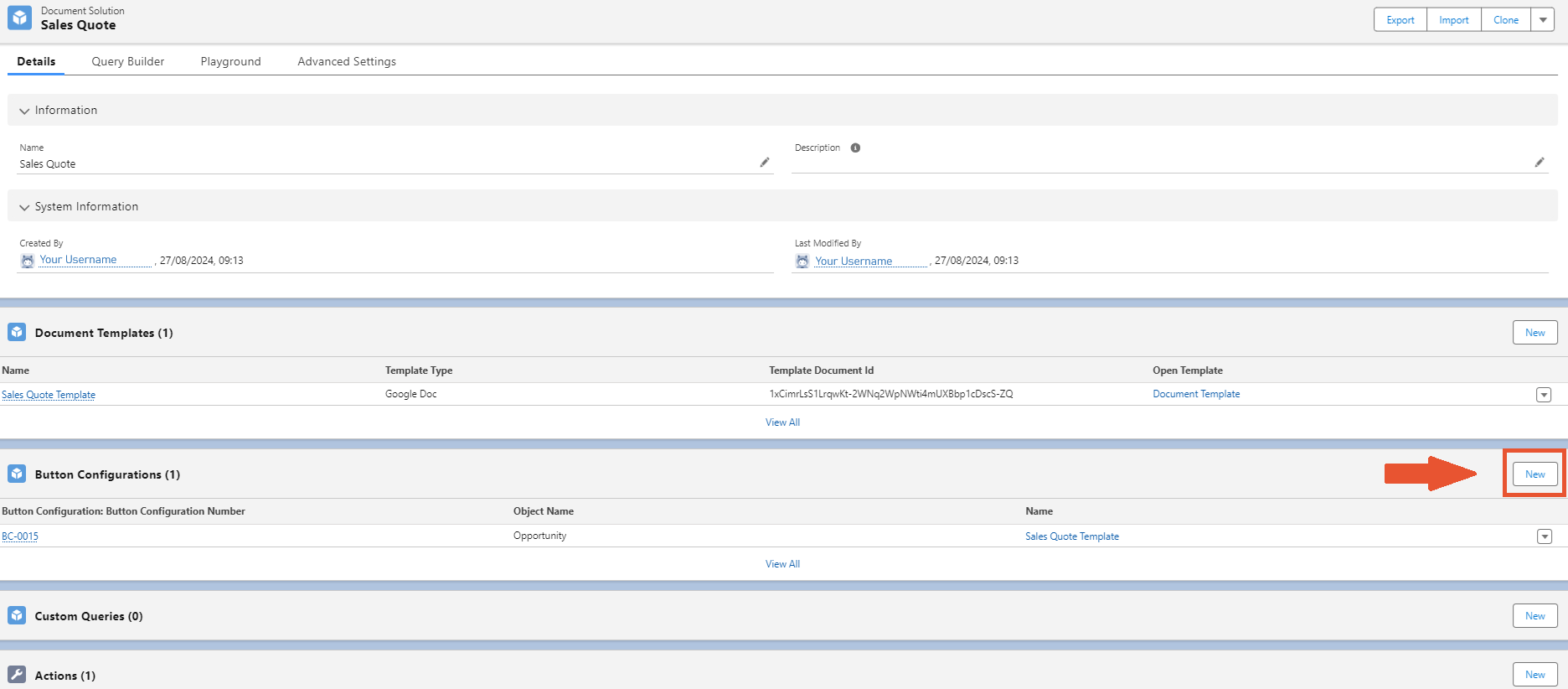Click the Actions wrench icon
1568x689 pixels.
click(17, 675)
